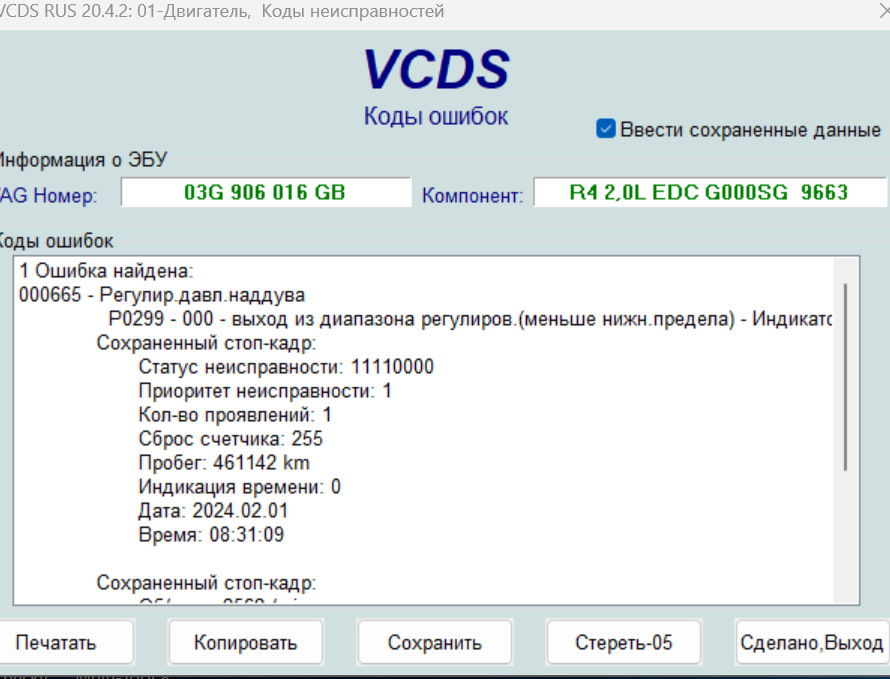Select the P0299 - 000 fault description line

pos(470,319)
